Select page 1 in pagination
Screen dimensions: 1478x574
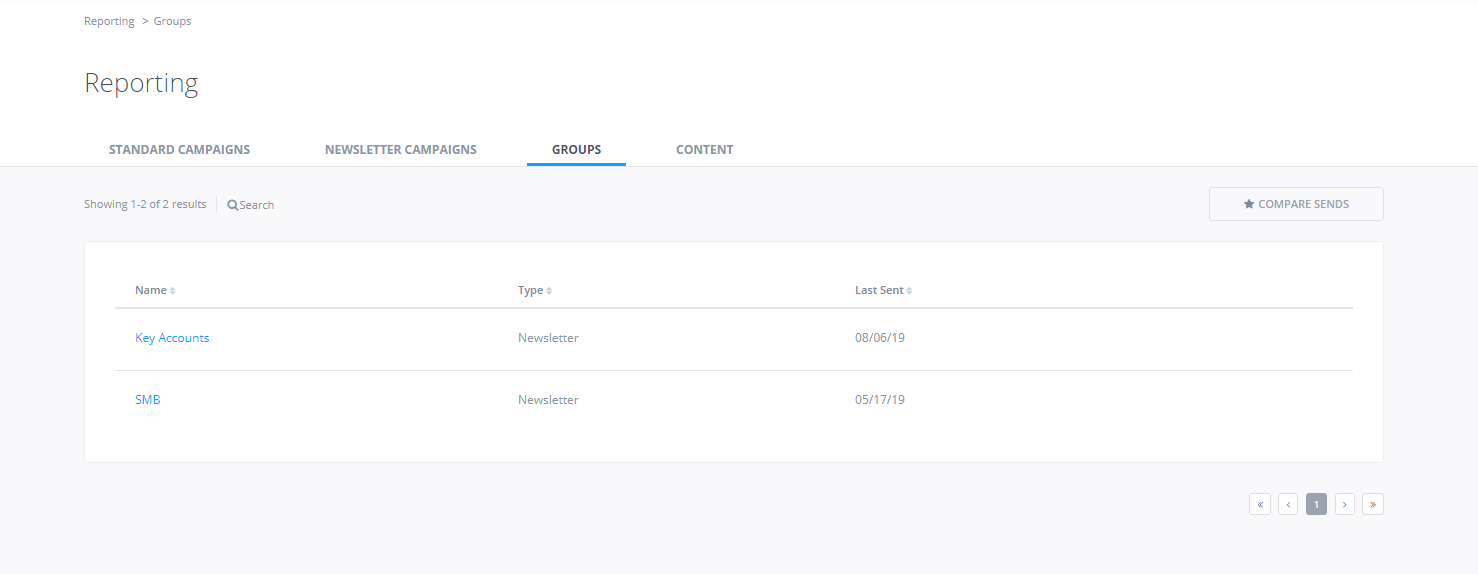coord(1317,505)
